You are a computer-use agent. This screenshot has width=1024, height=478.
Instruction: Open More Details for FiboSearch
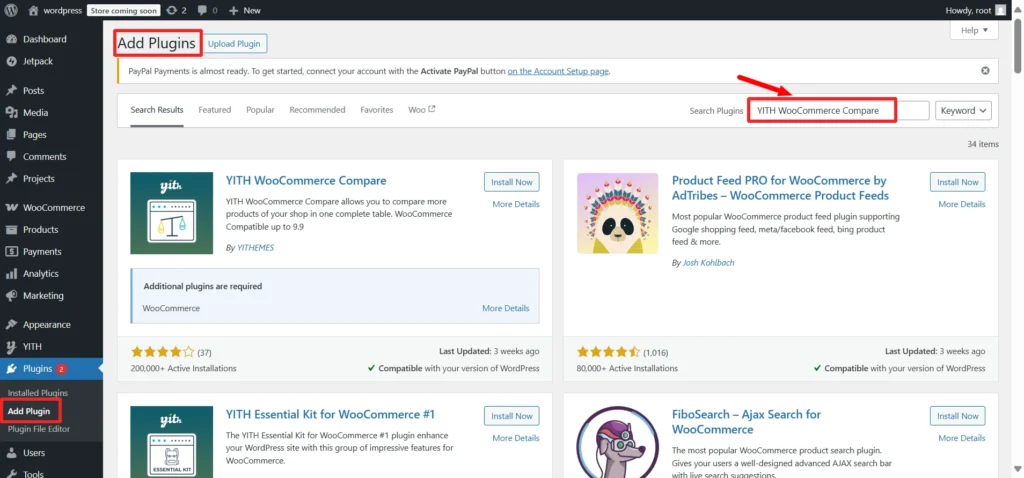point(961,438)
